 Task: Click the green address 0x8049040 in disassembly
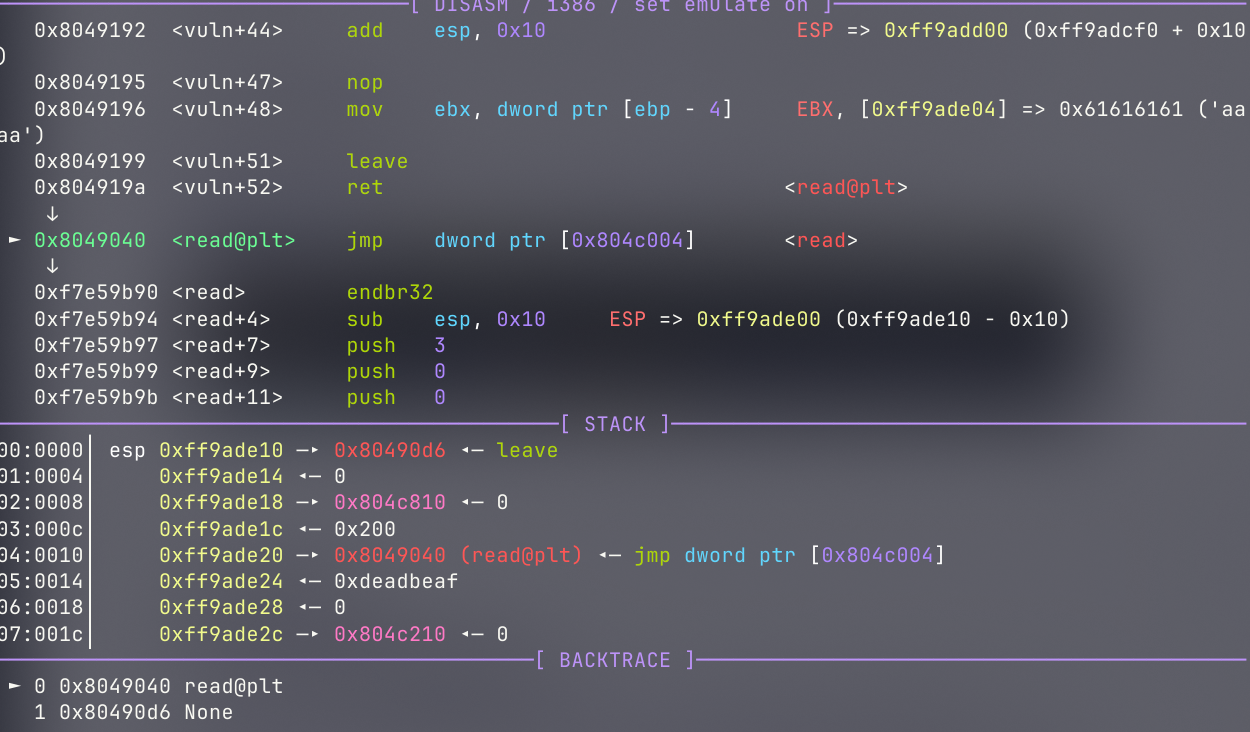pyautogui.click(x=89, y=241)
